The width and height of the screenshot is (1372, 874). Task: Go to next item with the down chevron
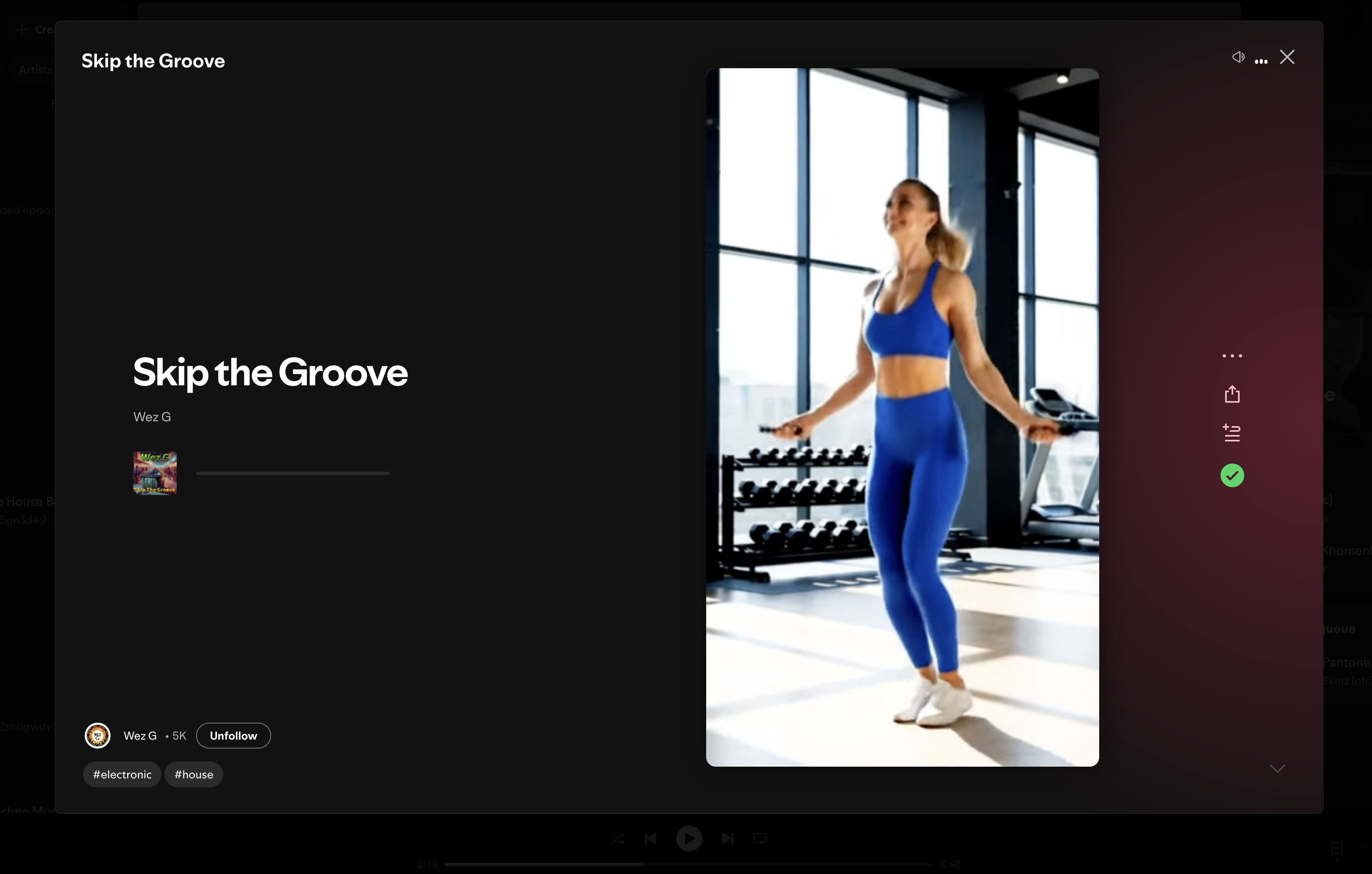pyautogui.click(x=1278, y=769)
